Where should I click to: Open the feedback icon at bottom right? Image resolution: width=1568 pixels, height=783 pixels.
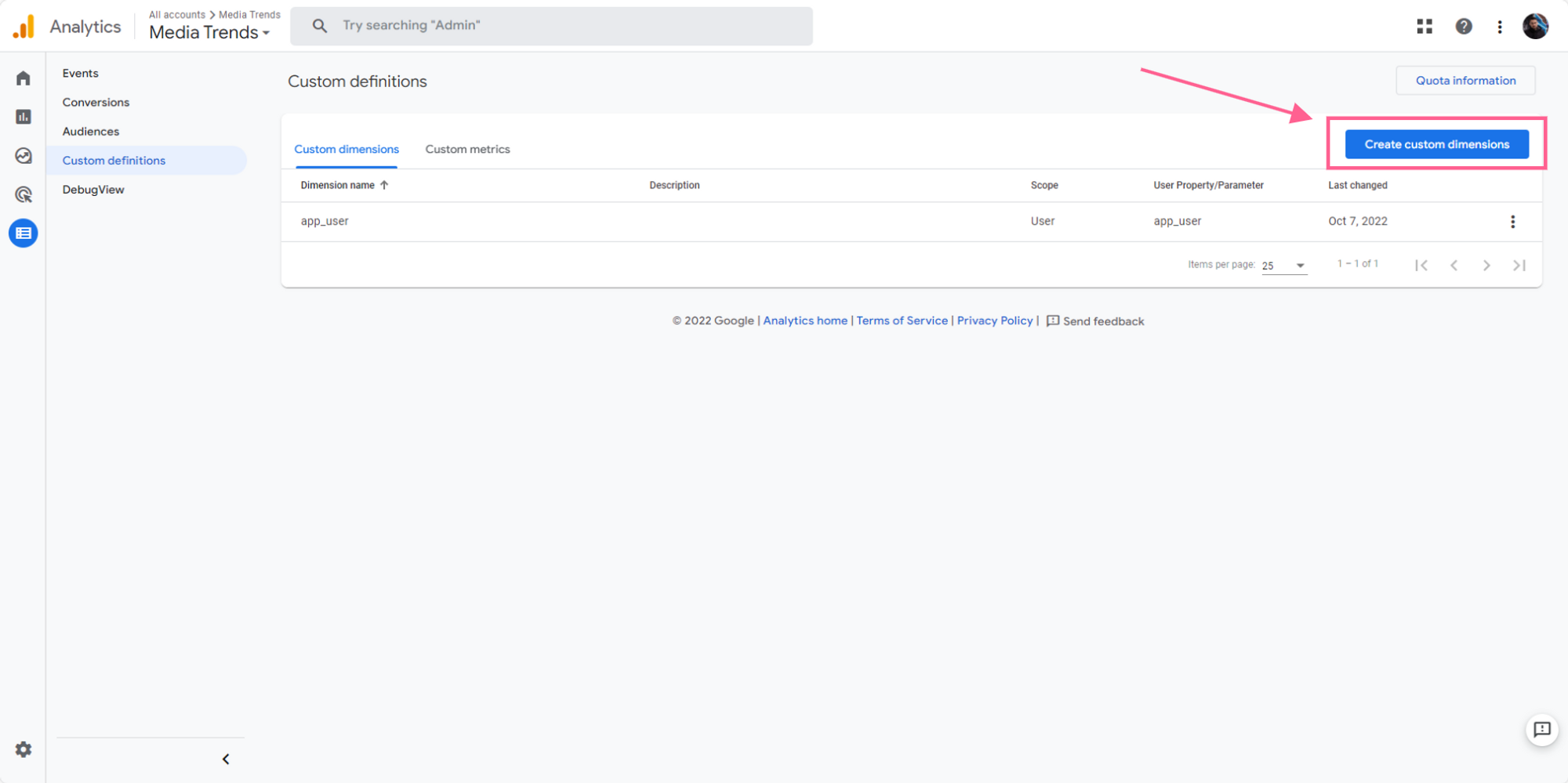click(x=1541, y=730)
